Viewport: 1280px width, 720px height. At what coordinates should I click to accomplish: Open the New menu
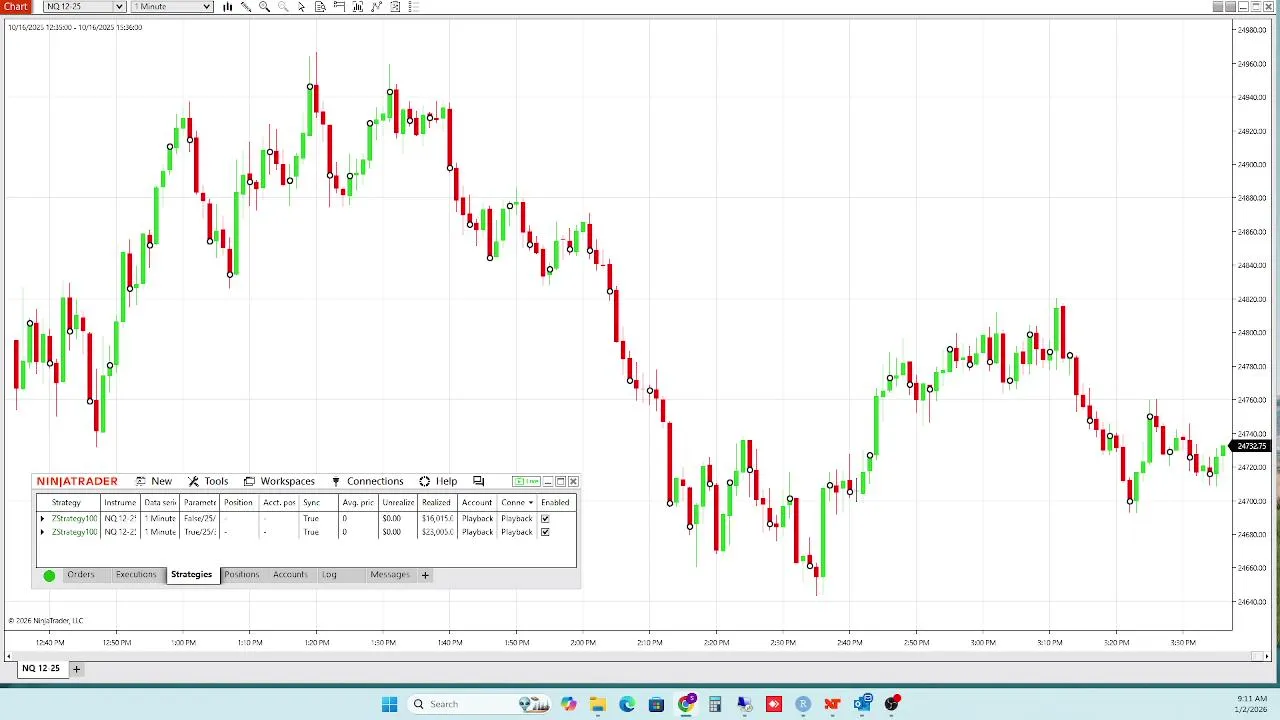coord(154,481)
